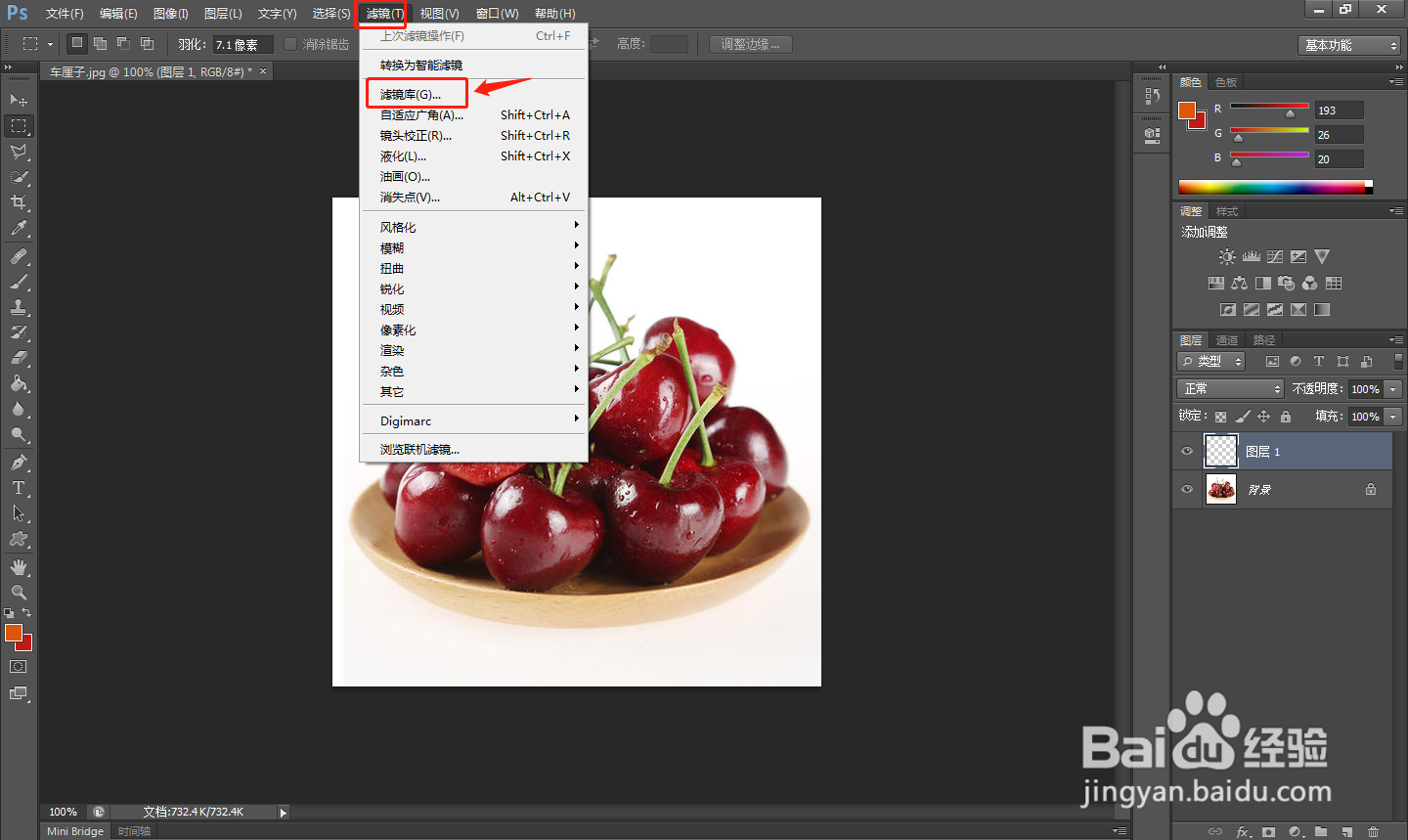This screenshot has width=1408, height=840.
Task: Choose Subtract from Selection mode
Action: tap(123, 44)
